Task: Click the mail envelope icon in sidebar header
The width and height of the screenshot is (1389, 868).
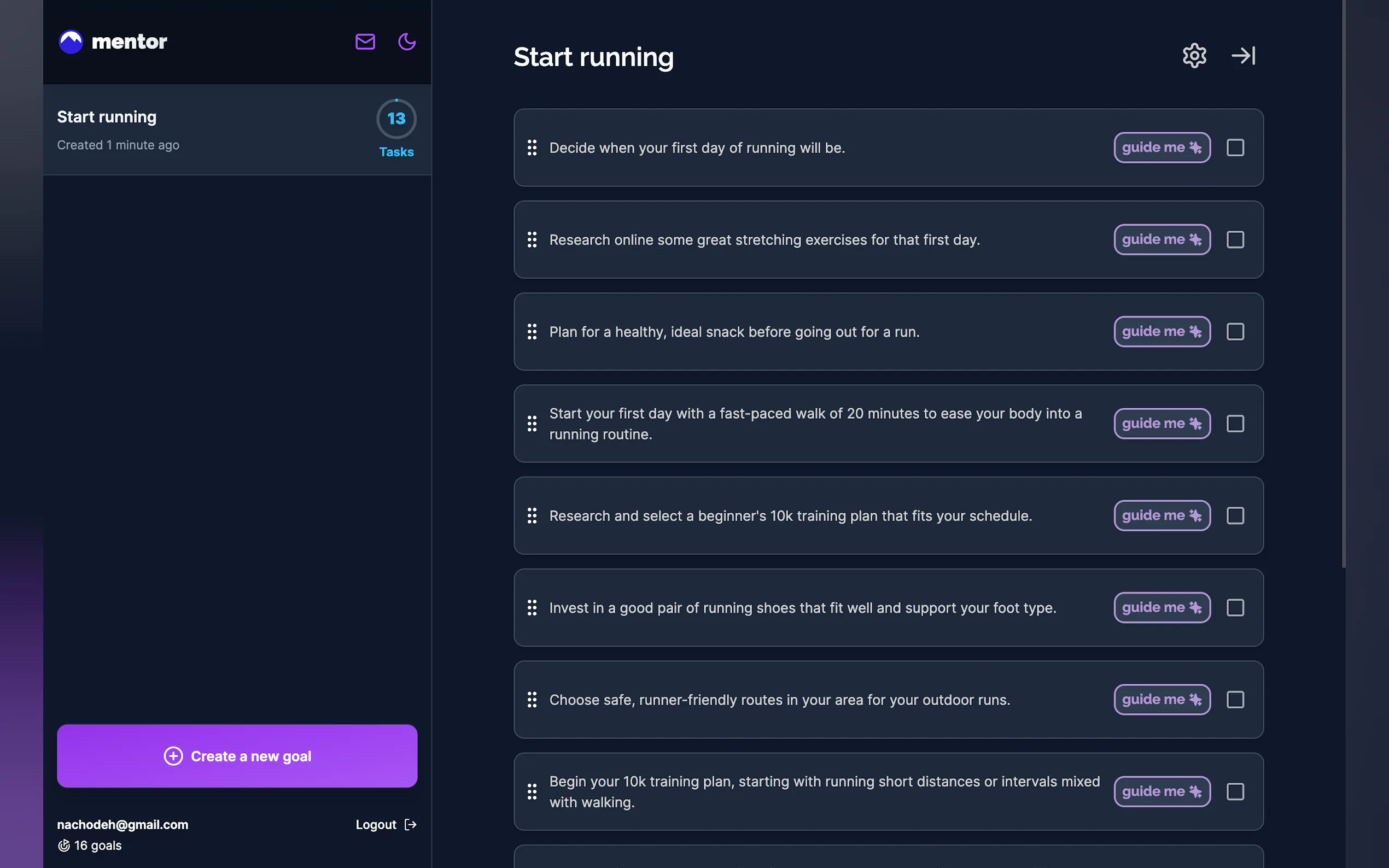Action: [365, 42]
